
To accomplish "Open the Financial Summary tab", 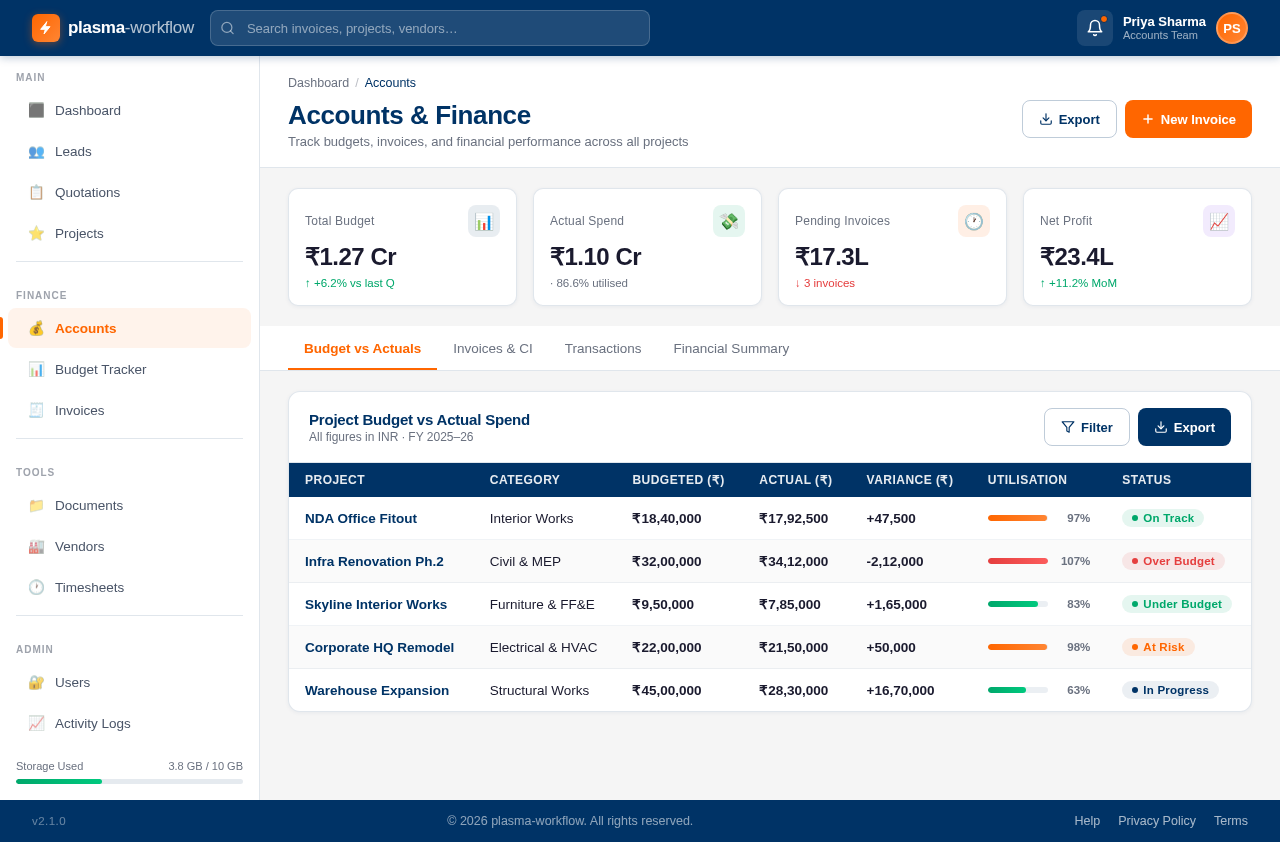I will tap(731, 348).
